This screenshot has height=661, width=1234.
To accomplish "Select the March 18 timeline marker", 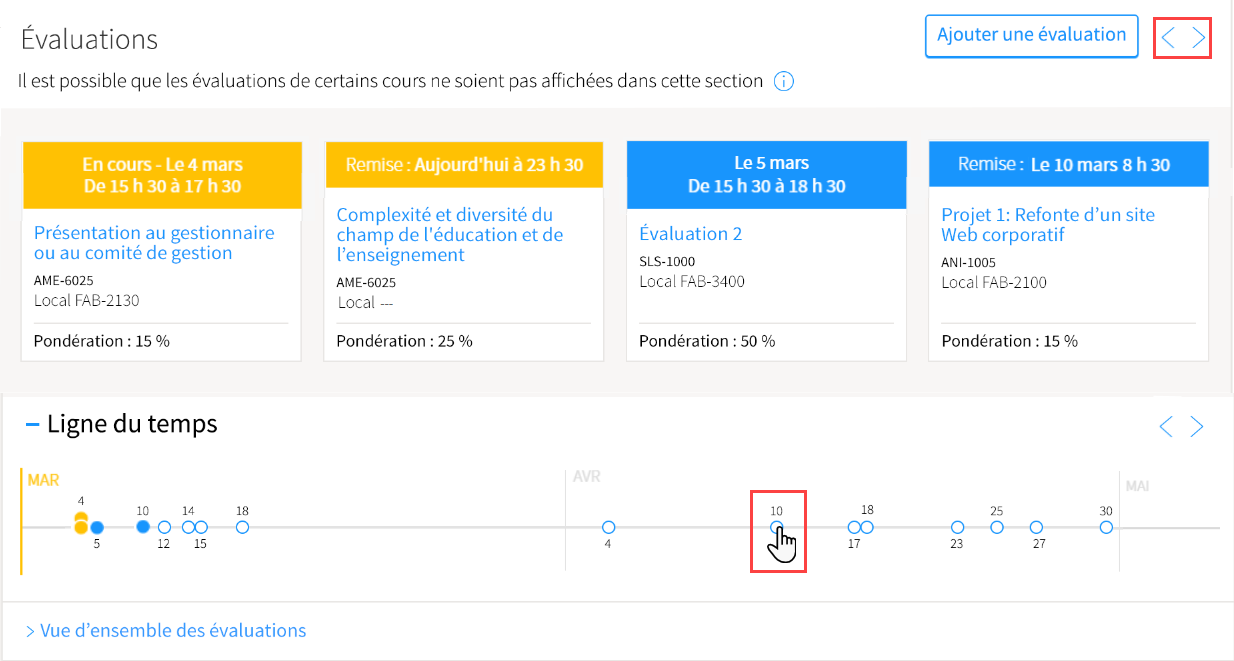I will (242, 527).
